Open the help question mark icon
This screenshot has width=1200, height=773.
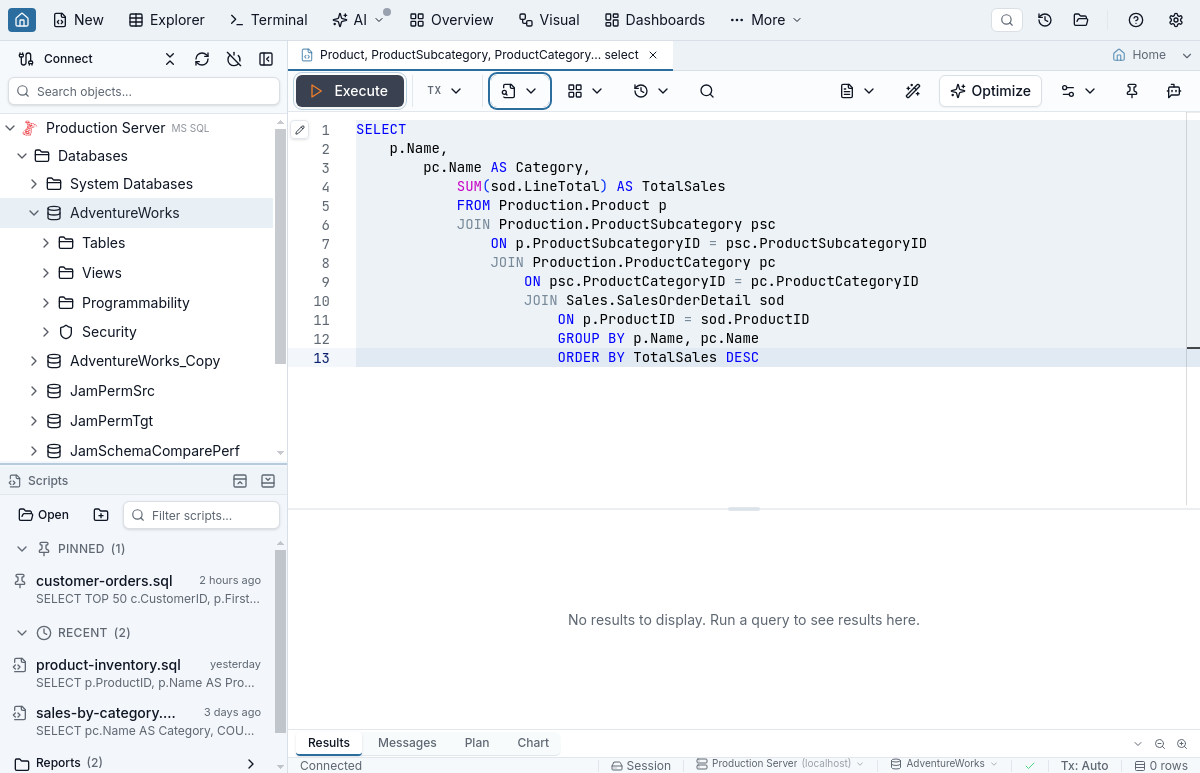click(1136, 20)
